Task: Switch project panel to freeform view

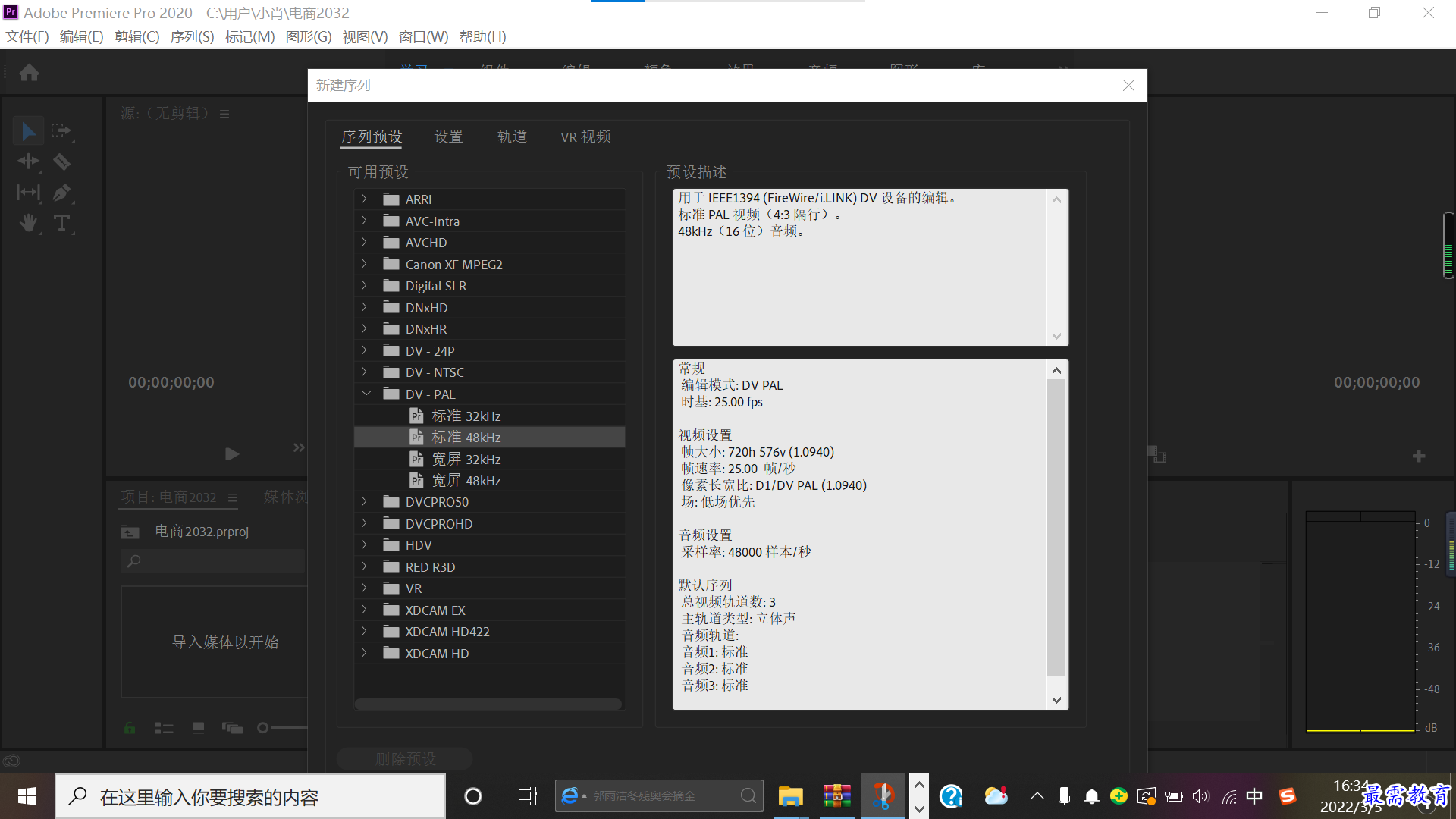Action: [232, 728]
